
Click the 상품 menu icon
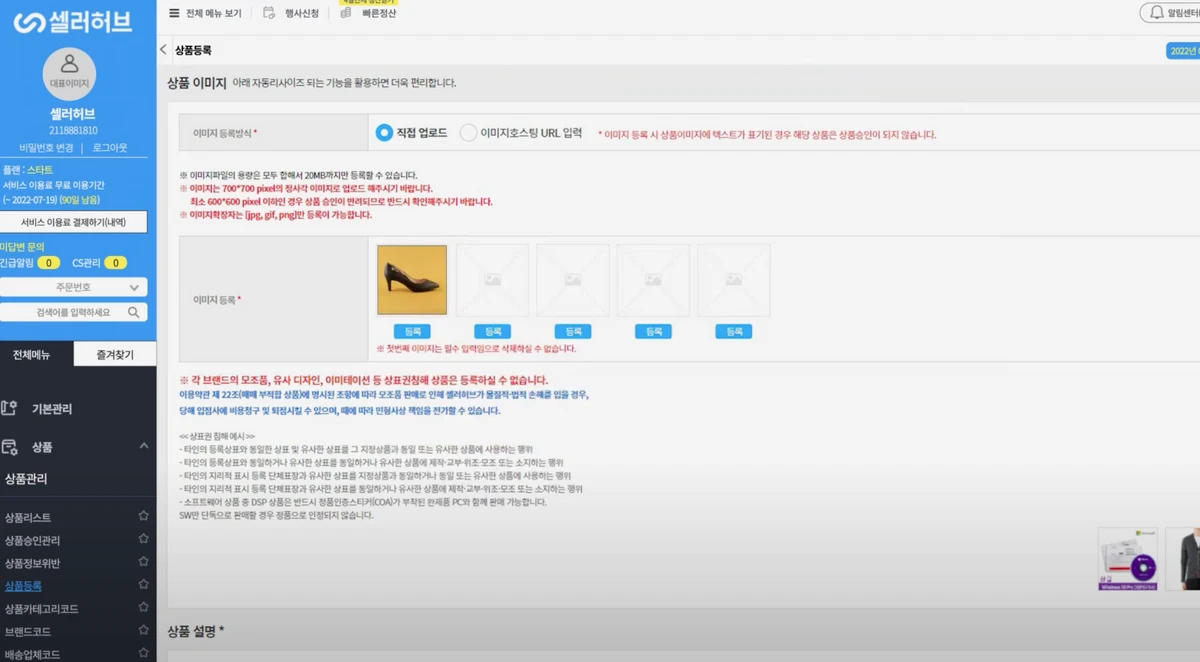[x=10, y=447]
